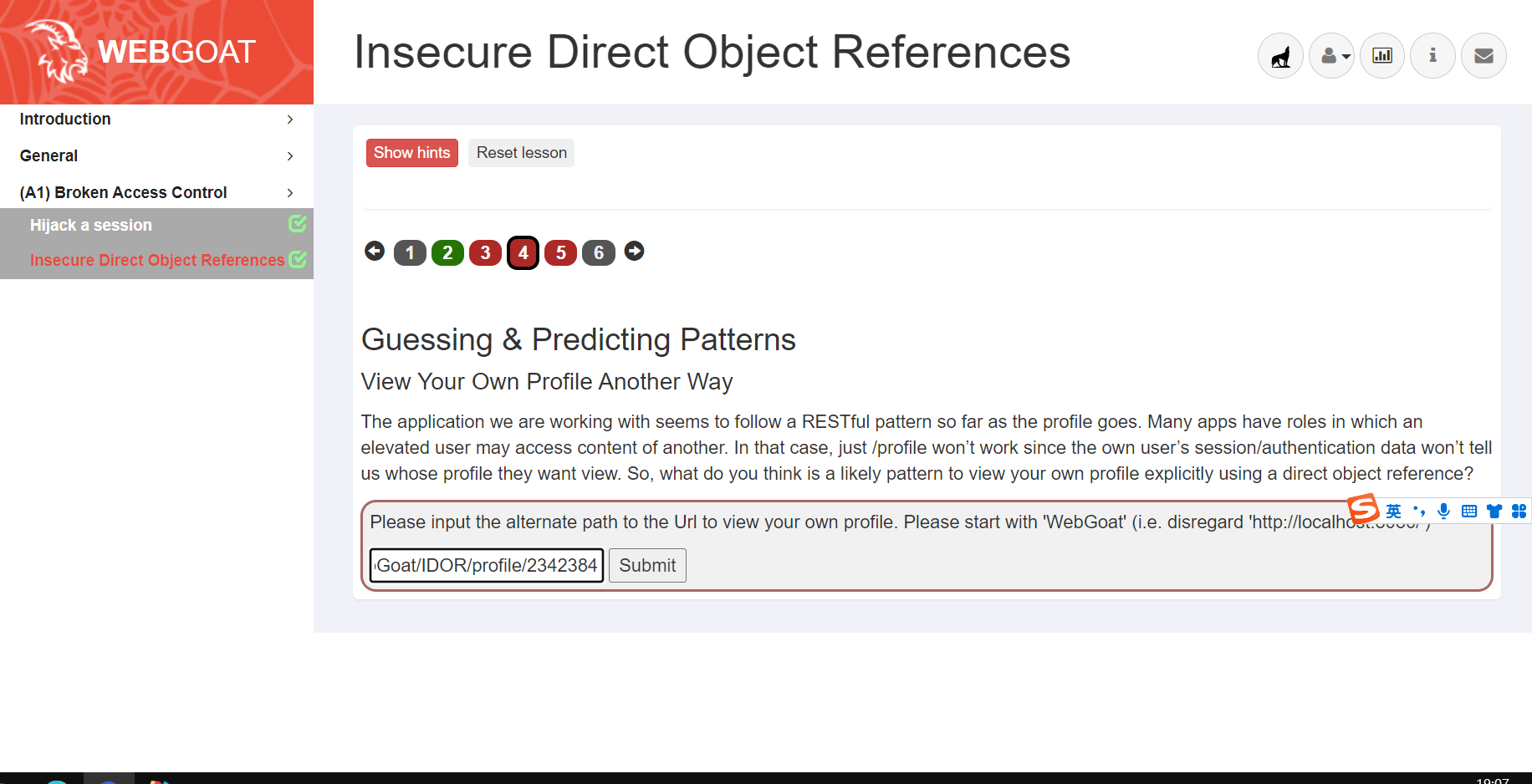1532x784 pixels.
Task: Click the Guessing & Predicting Patterns heading
Action: tap(579, 339)
